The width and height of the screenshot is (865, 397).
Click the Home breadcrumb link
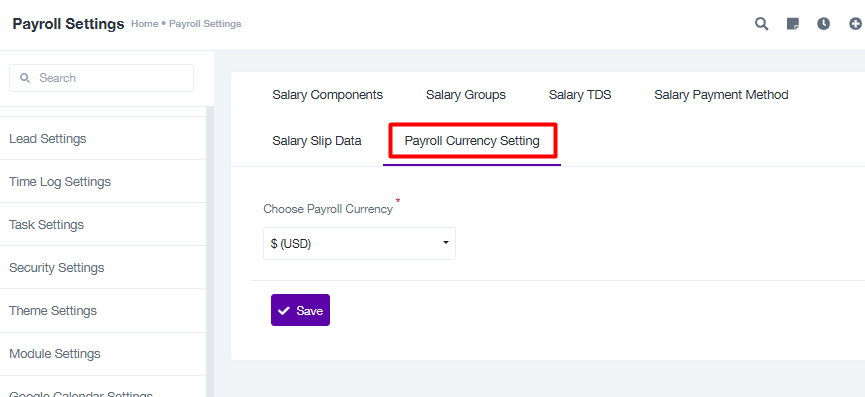click(x=145, y=24)
